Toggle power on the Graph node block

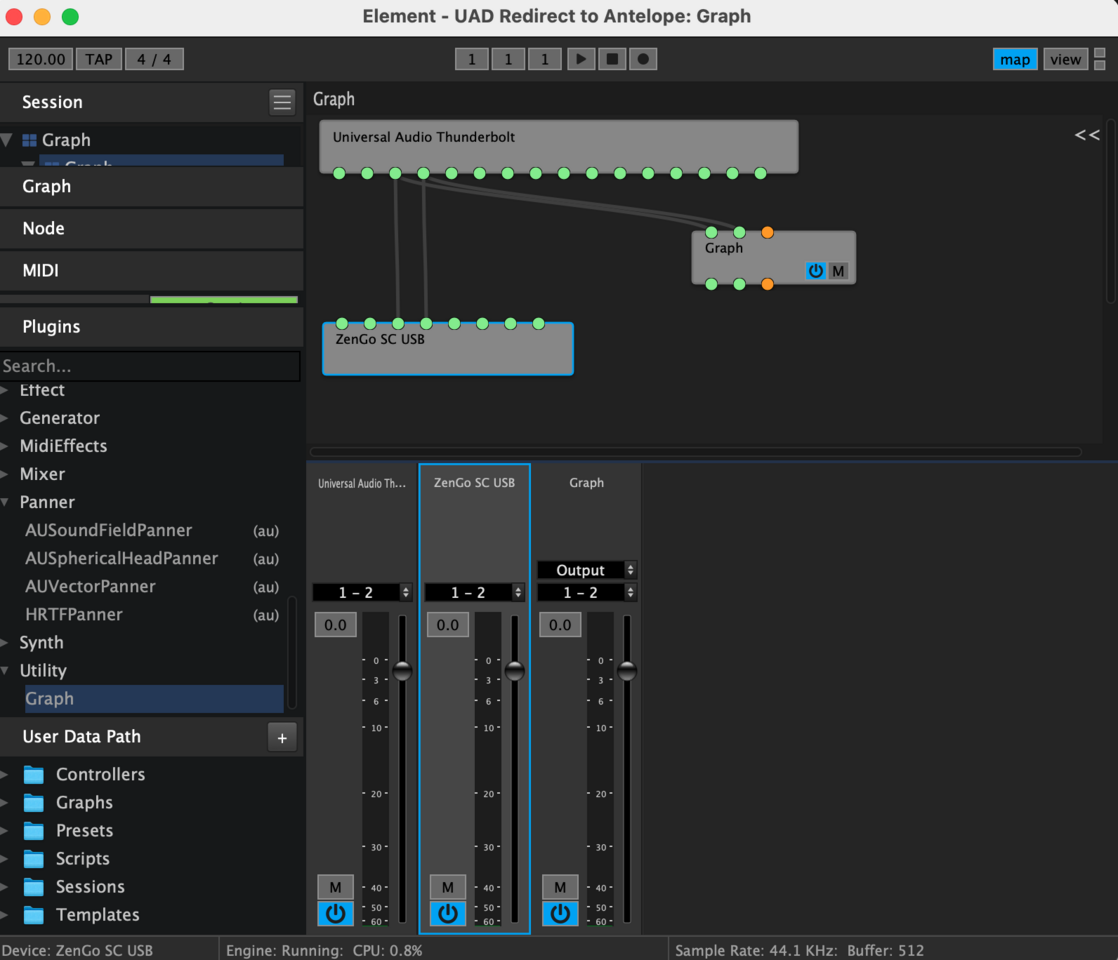click(816, 271)
